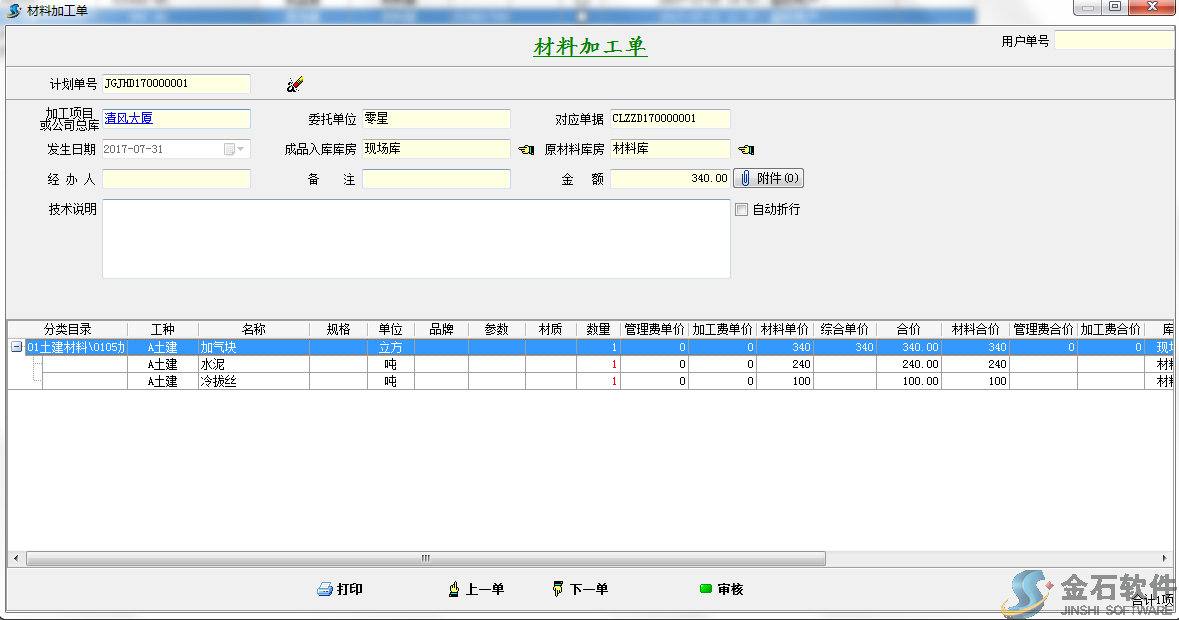1179x620 pixels.
Task: Collapse the 01土建材料 tree row
Action: click(16, 347)
